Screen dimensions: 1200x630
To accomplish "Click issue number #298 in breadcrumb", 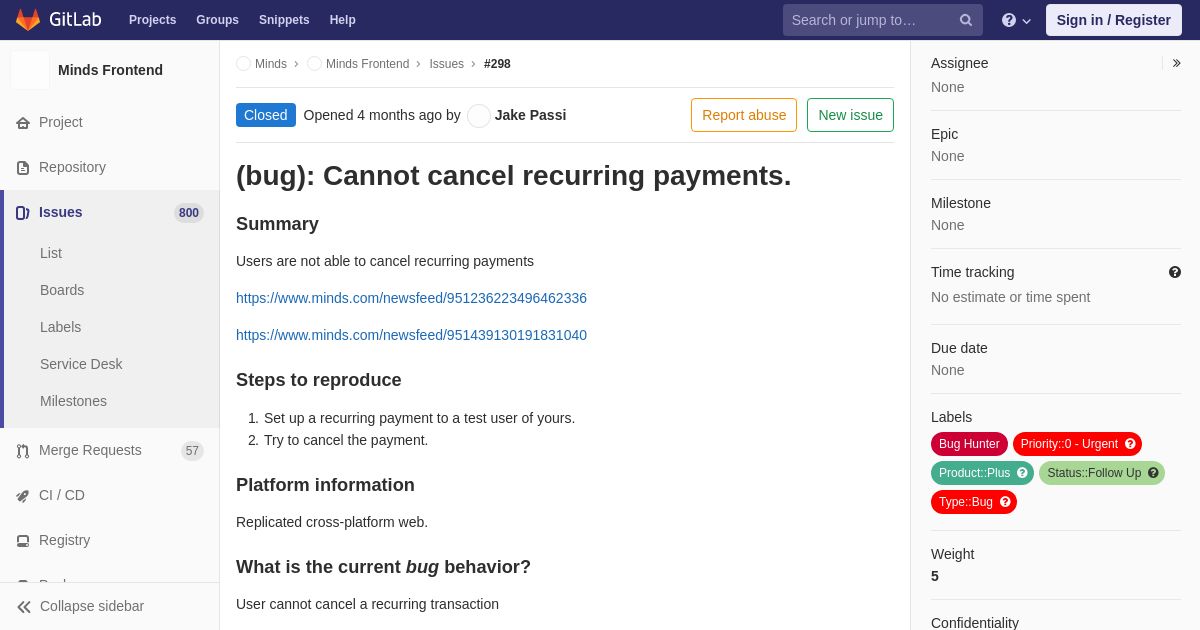I will (497, 64).
